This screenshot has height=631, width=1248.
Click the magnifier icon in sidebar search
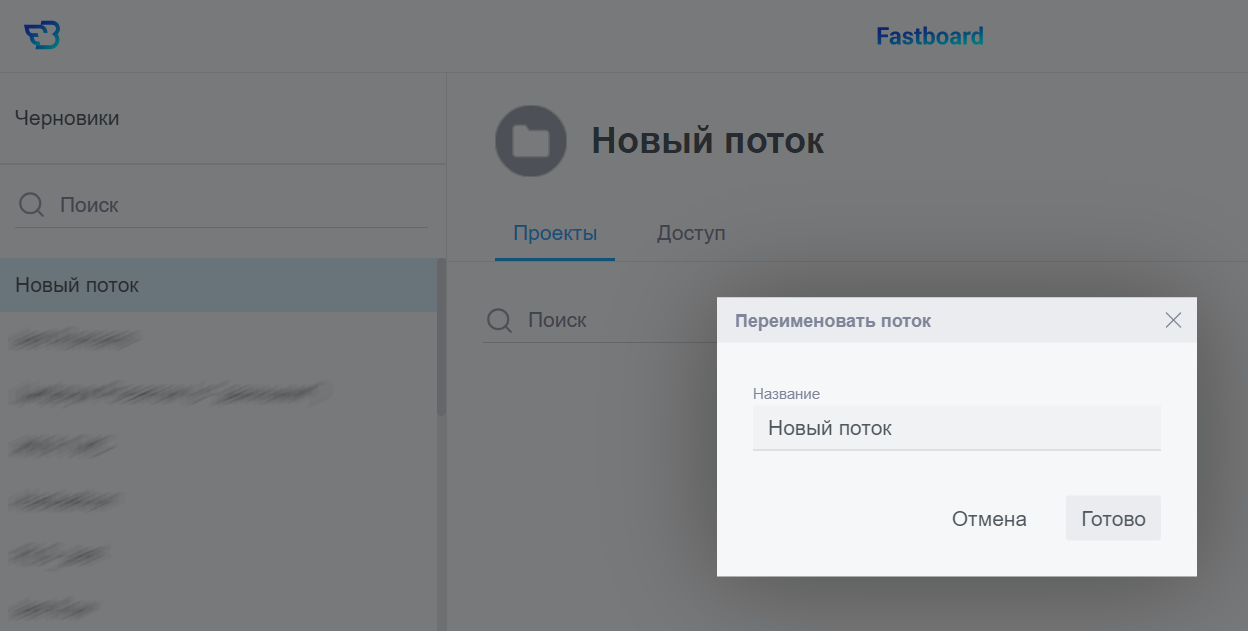[32, 205]
